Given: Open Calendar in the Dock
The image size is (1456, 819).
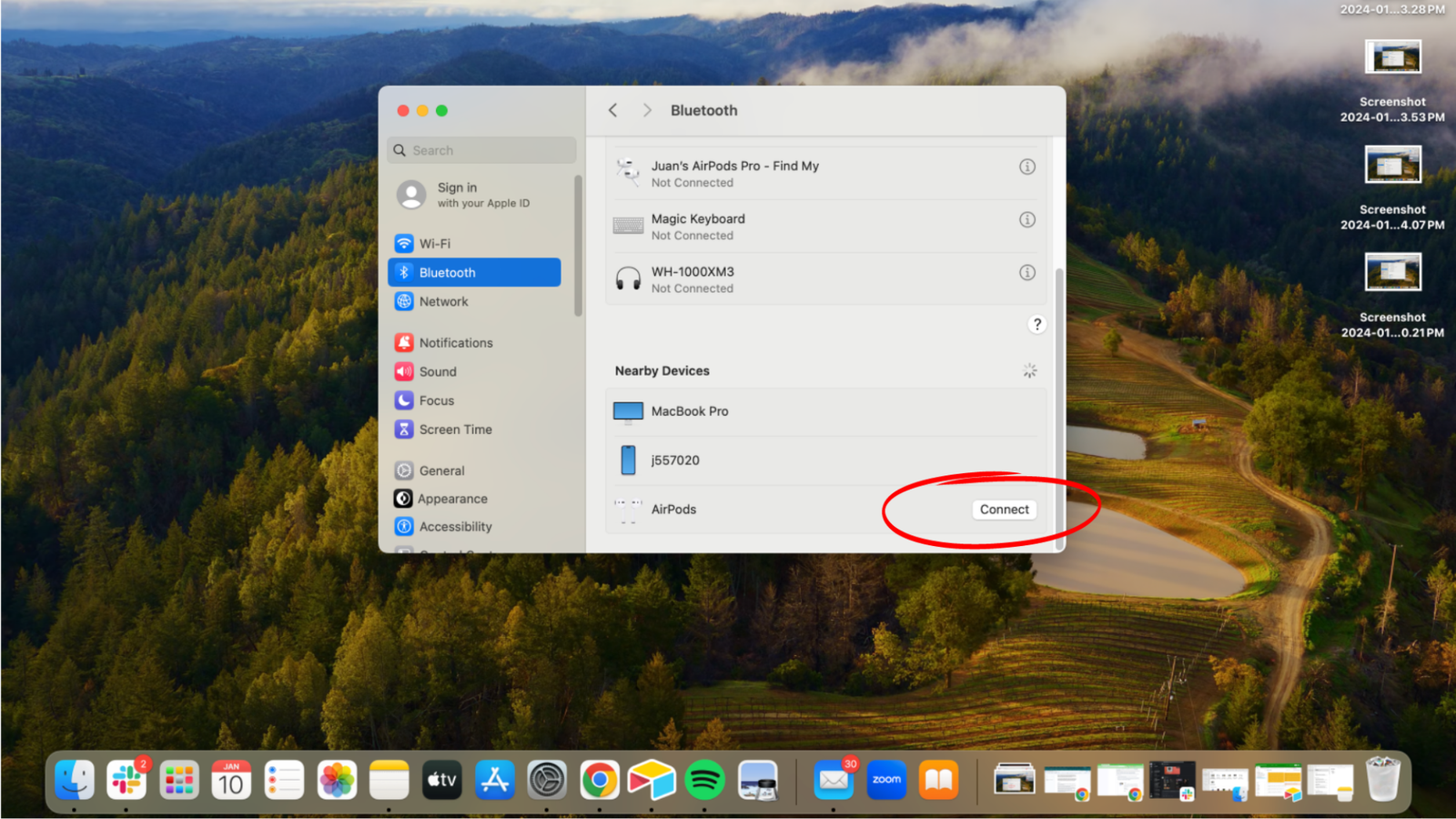Looking at the screenshot, I should click(x=231, y=780).
